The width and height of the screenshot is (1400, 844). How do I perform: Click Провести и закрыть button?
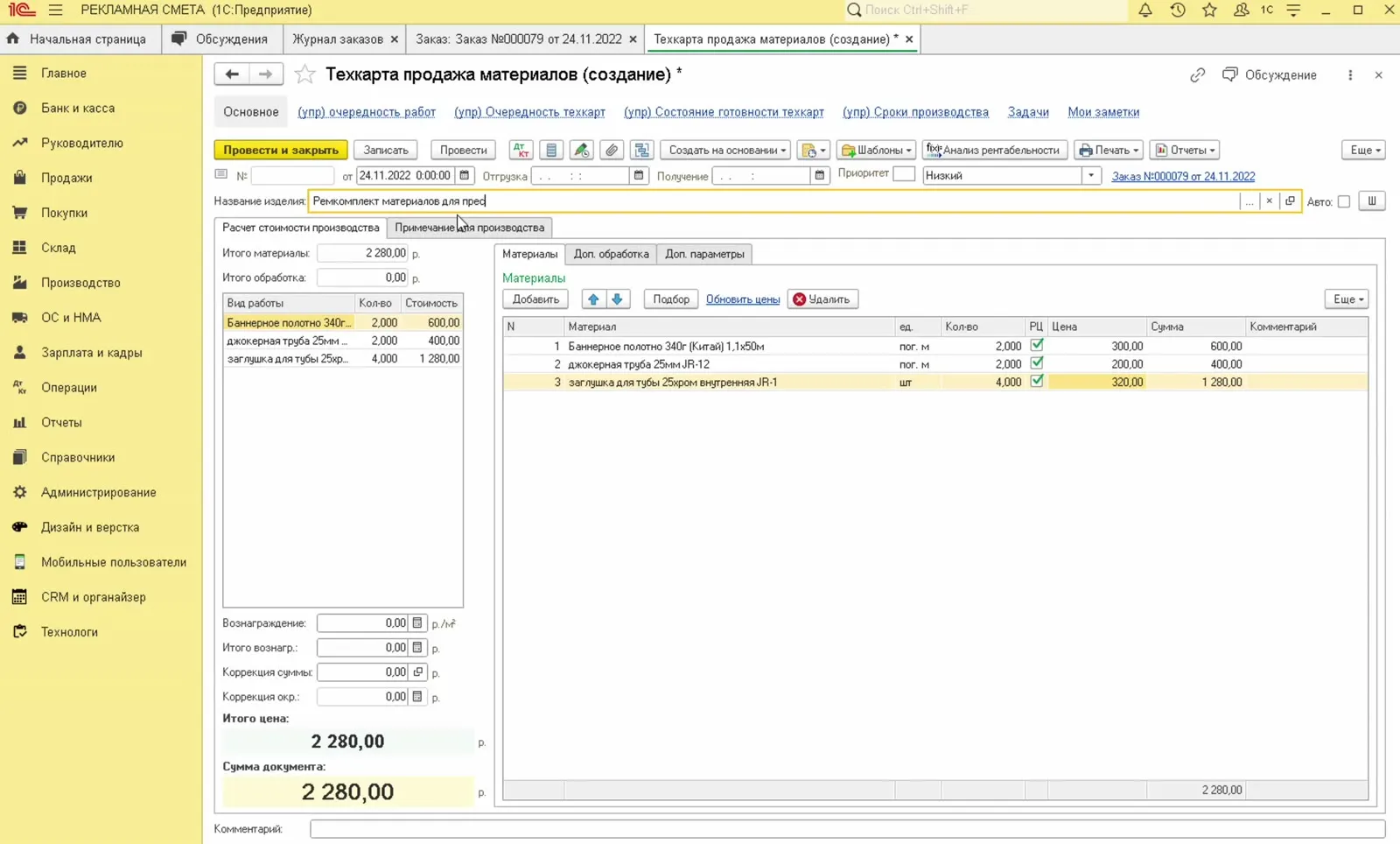(281, 150)
